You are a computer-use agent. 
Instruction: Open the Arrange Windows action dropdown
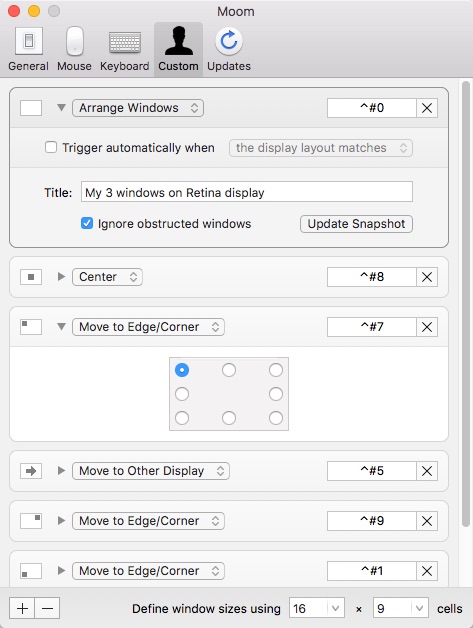click(138, 108)
